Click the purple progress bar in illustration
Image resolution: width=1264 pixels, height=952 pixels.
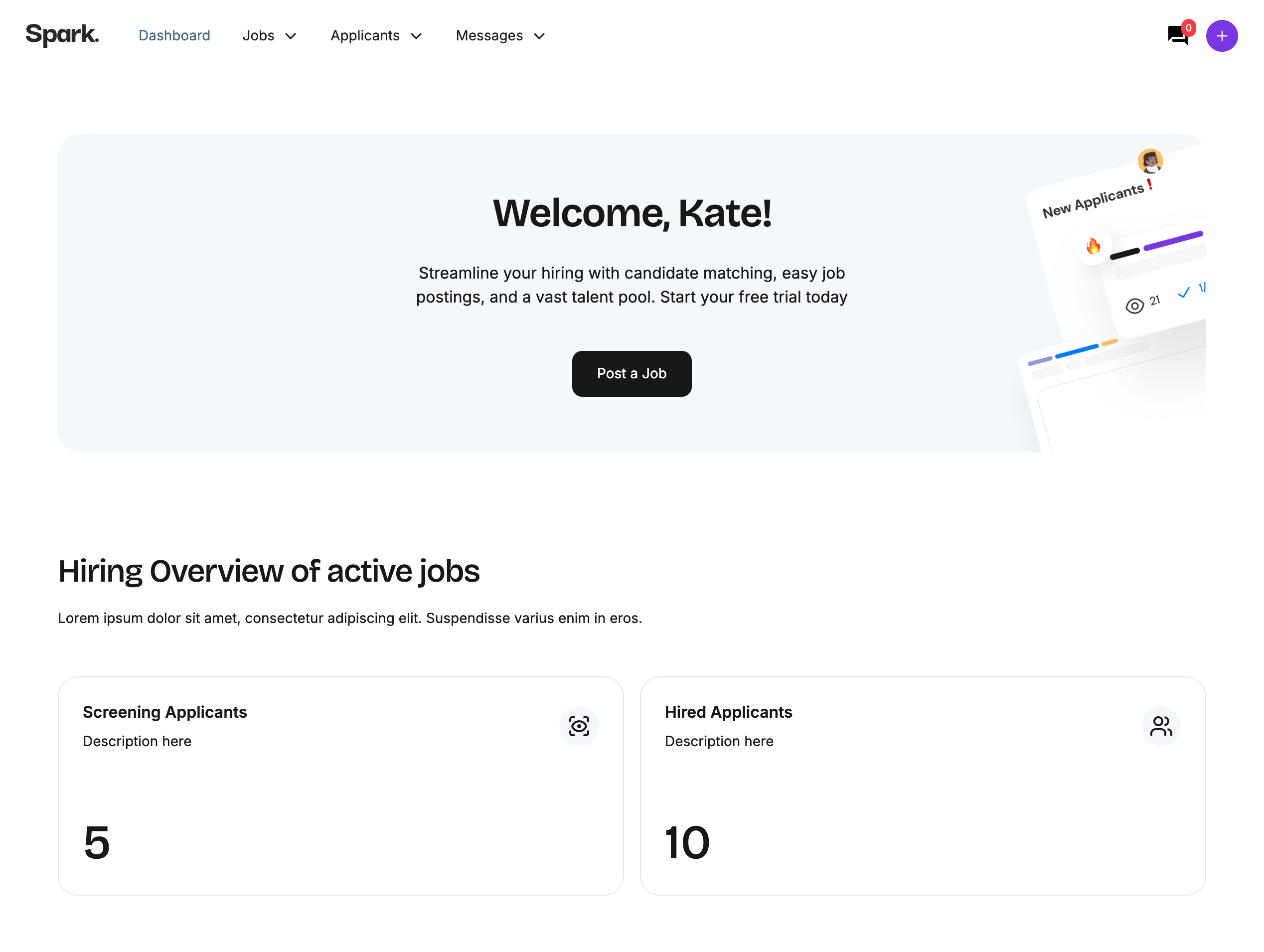[1173, 241]
